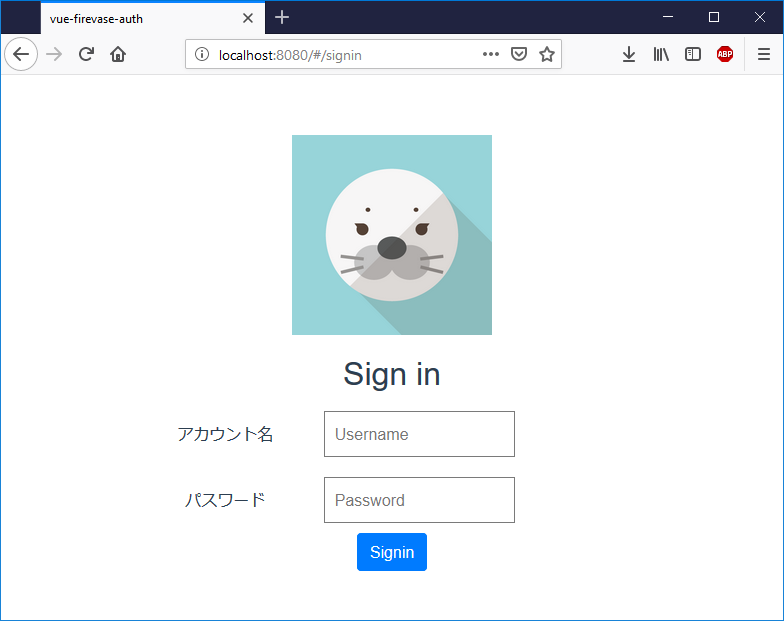Maximize the Firefox window

click(x=714, y=18)
